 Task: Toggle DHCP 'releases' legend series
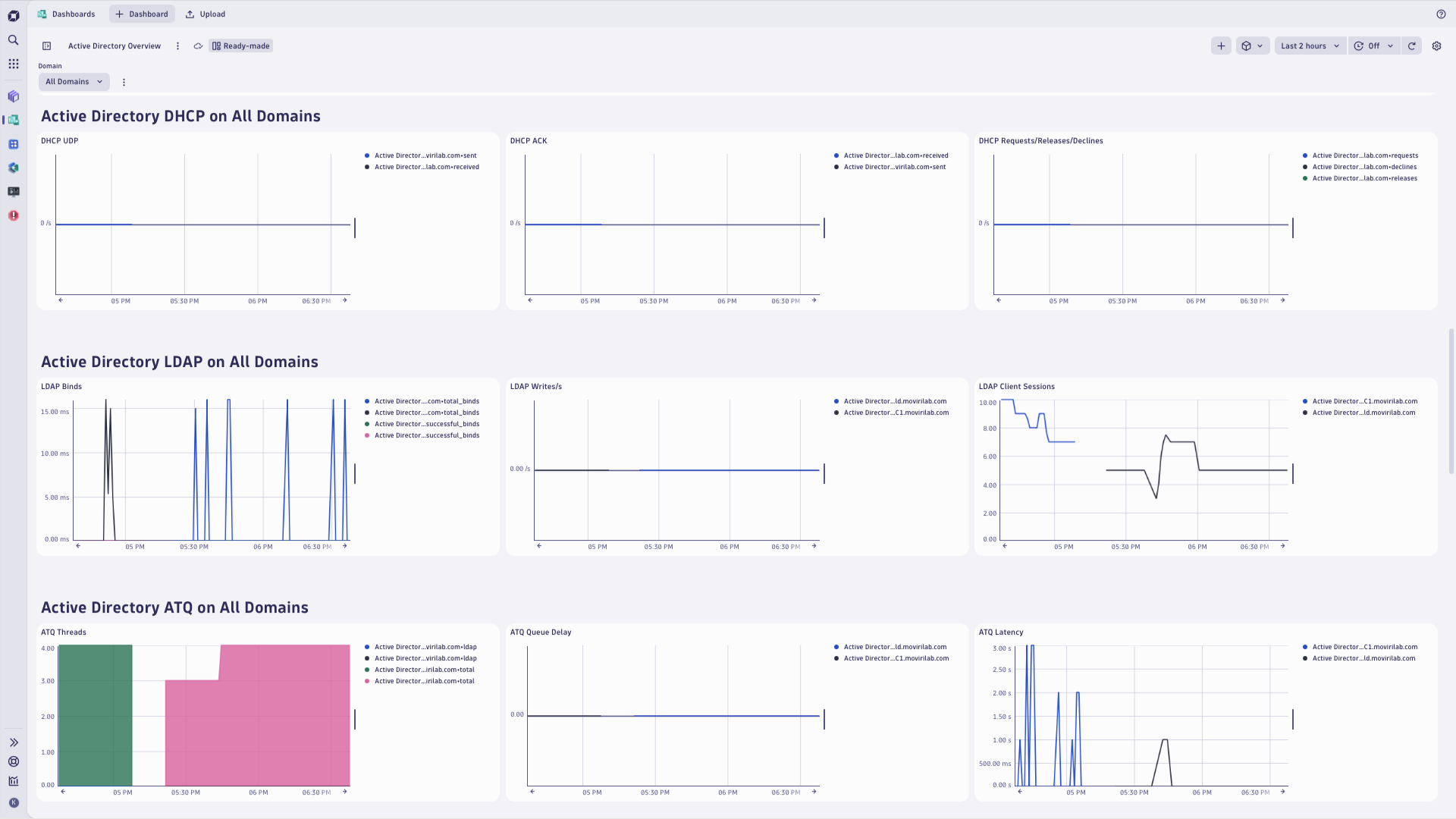1360,178
